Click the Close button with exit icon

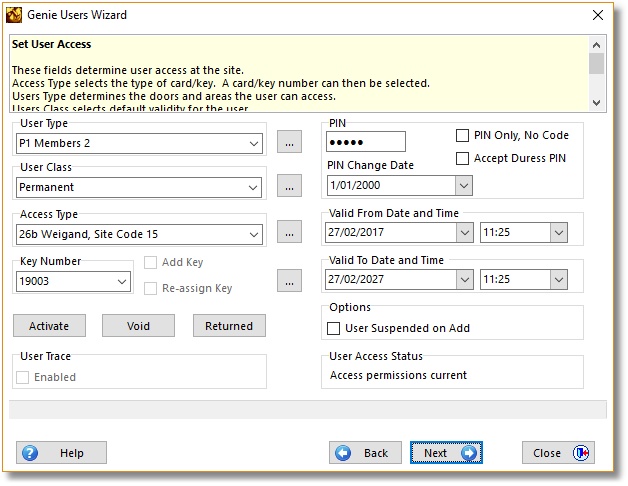pyautogui.click(x=558, y=453)
